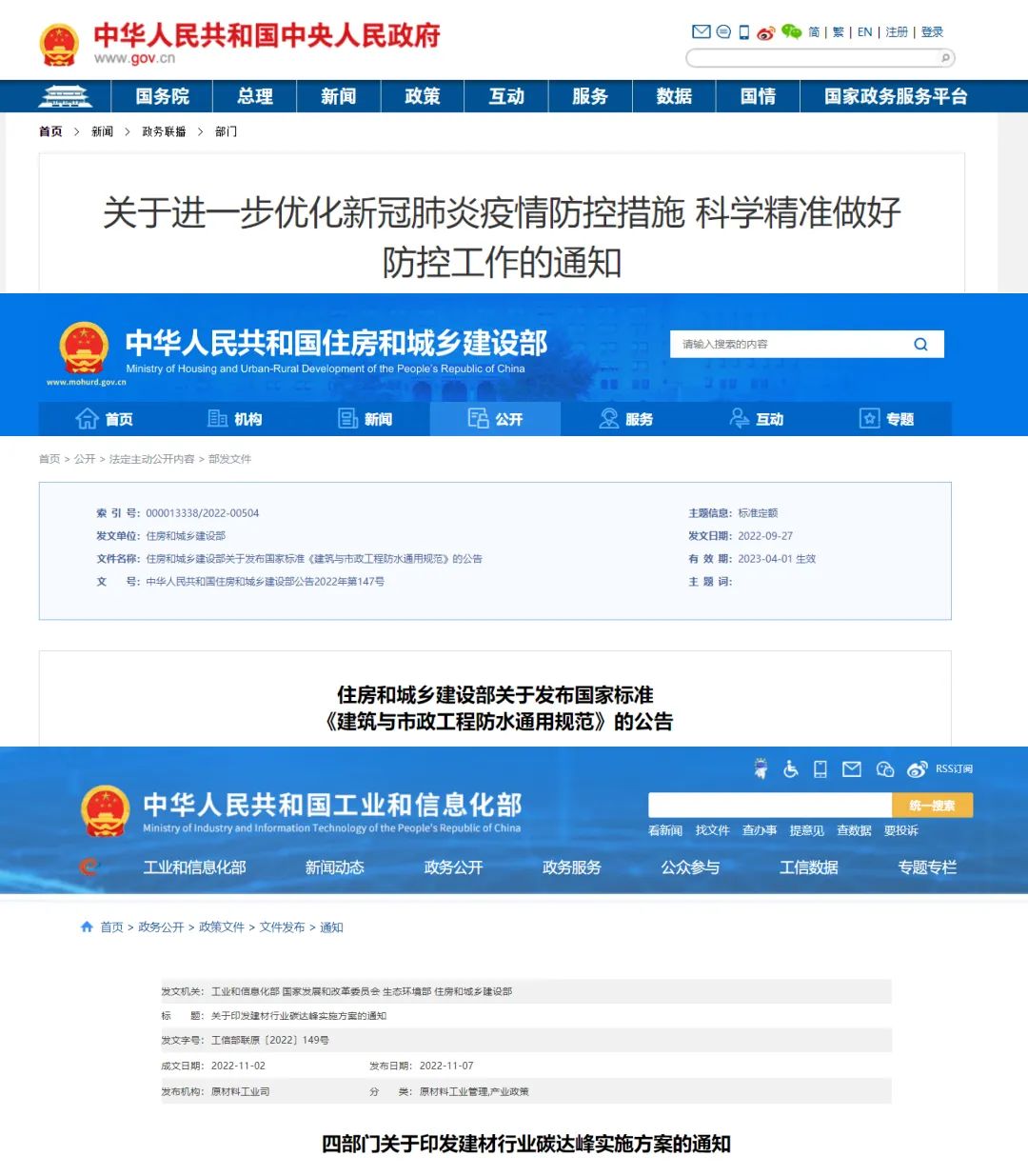
Task: Click the envelope mail icon on gov.cn header
Action: coord(702,31)
